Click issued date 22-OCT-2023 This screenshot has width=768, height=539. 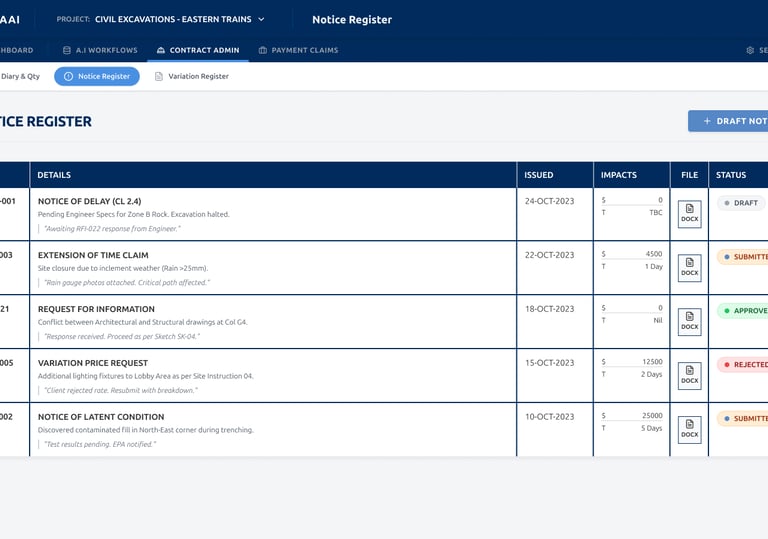click(549, 255)
